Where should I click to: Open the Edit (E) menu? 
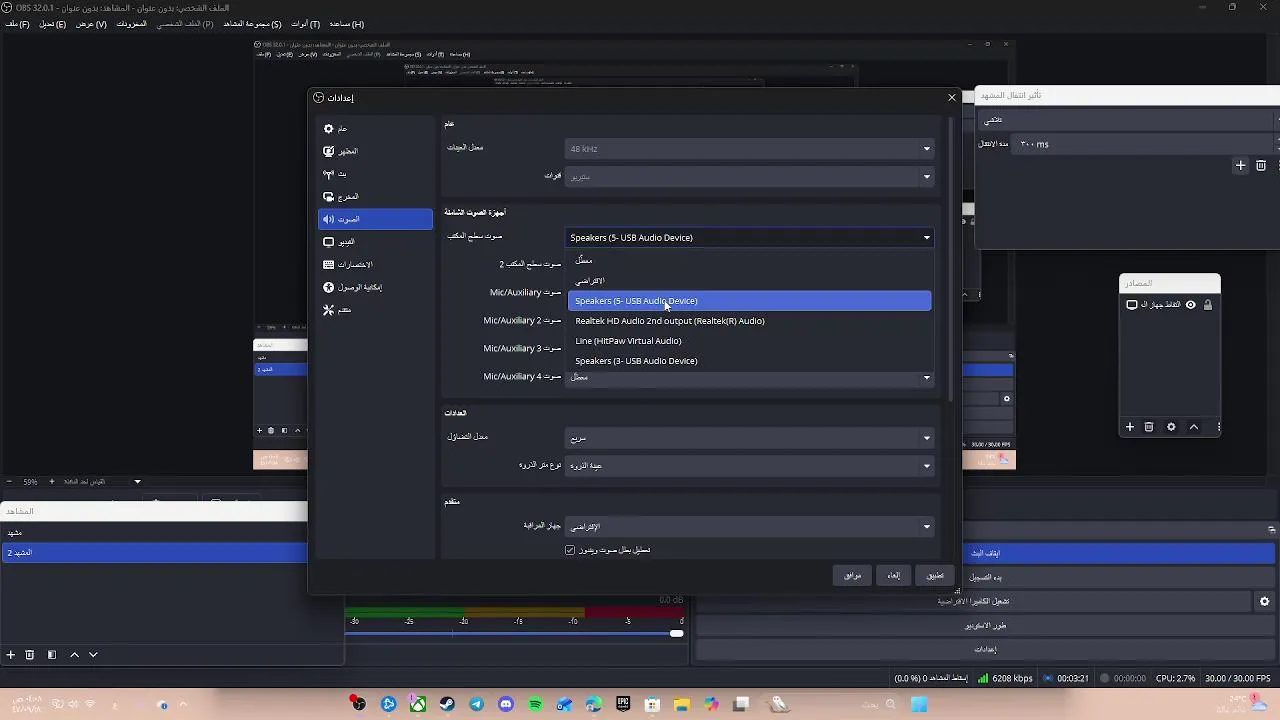pos(53,24)
